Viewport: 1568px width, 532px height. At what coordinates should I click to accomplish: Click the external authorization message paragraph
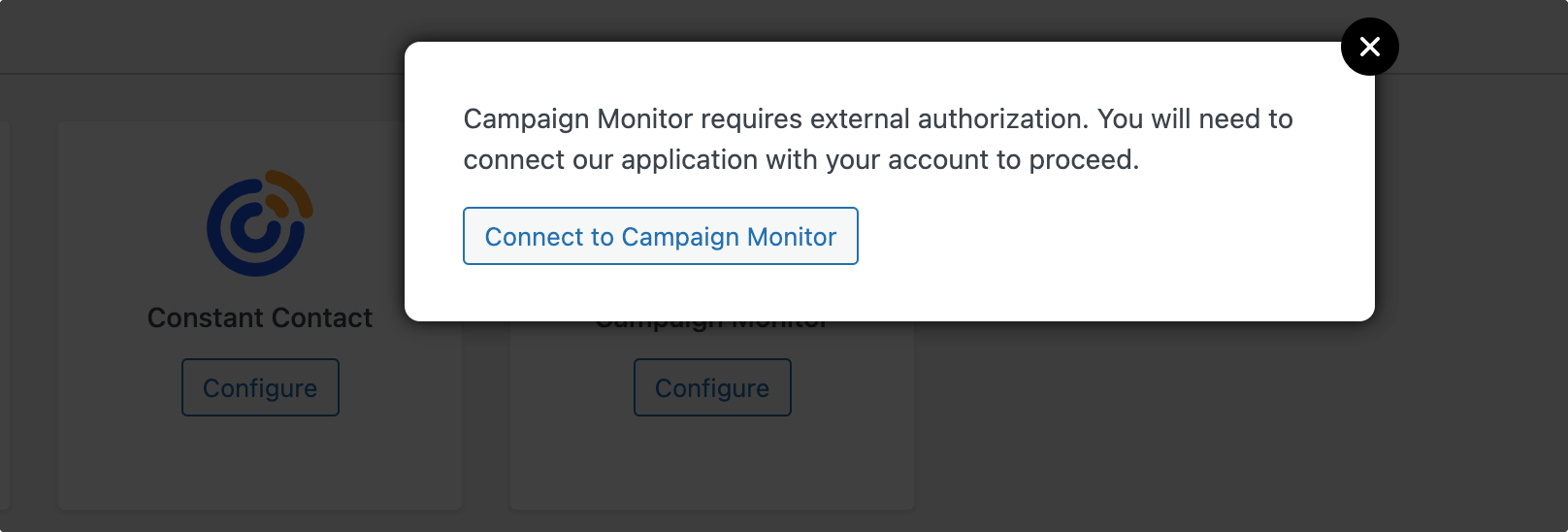click(877, 139)
